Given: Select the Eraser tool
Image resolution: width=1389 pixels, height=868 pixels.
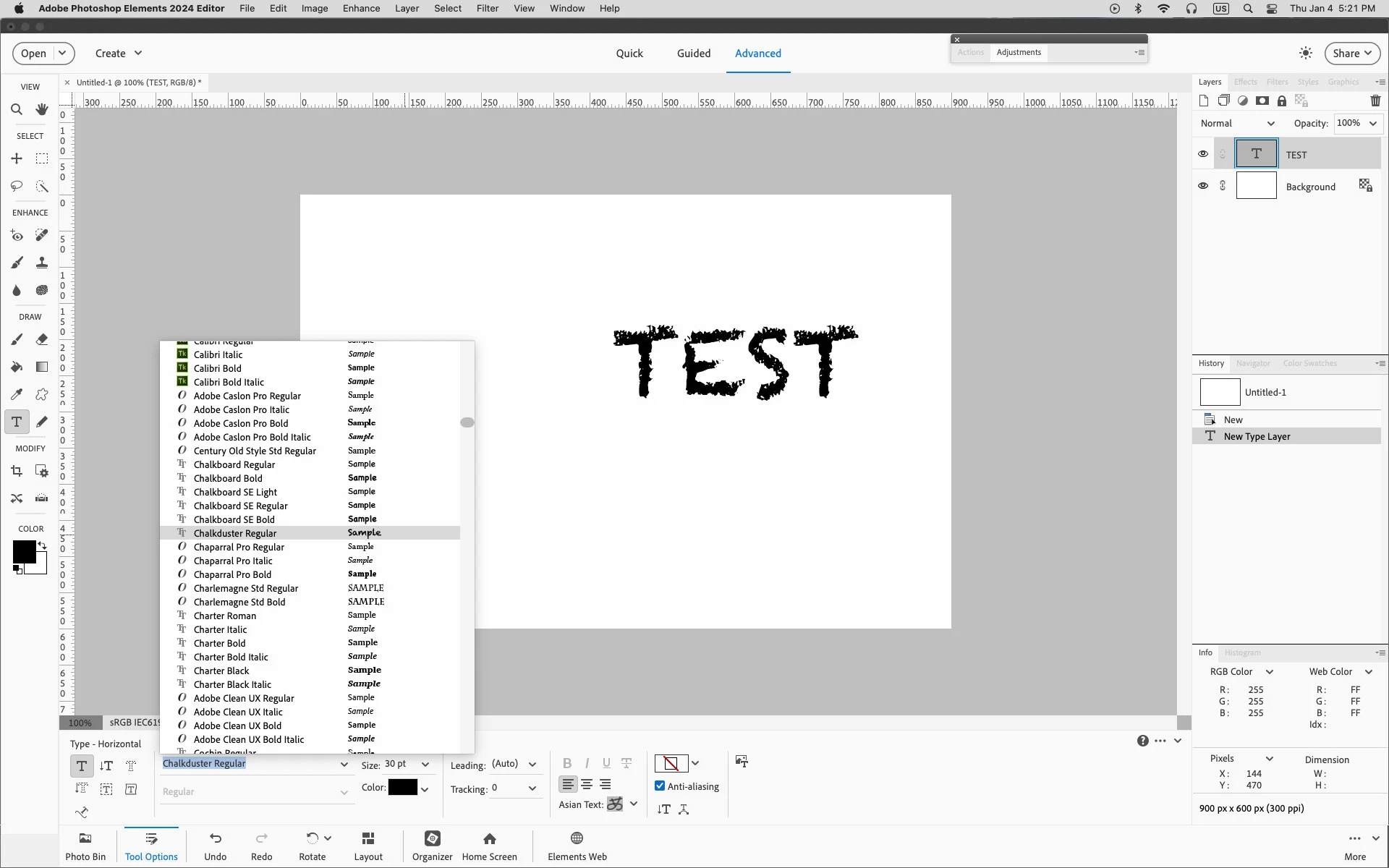Looking at the screenshot, I should click(42, 339).
